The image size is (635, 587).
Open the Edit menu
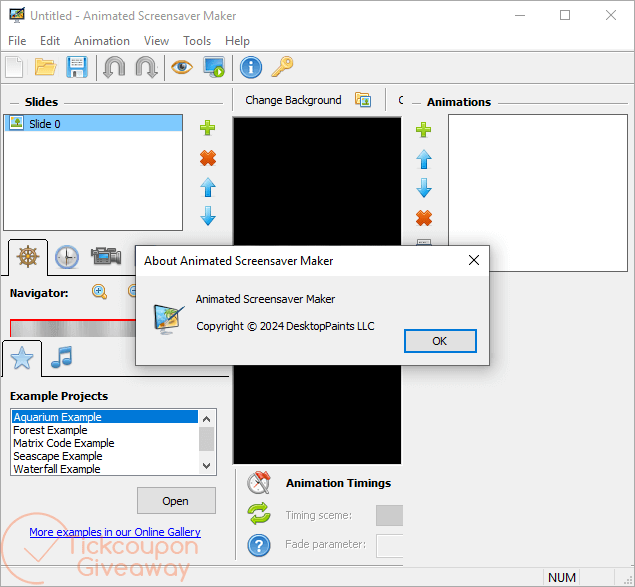coord(50,41)
